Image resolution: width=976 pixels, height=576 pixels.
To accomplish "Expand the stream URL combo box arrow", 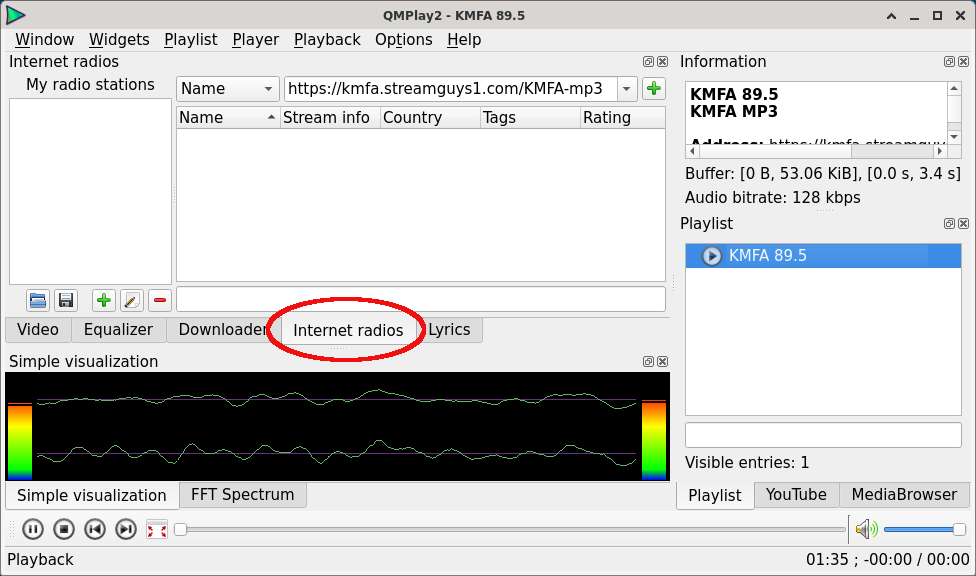I will (x=627, y=88).
